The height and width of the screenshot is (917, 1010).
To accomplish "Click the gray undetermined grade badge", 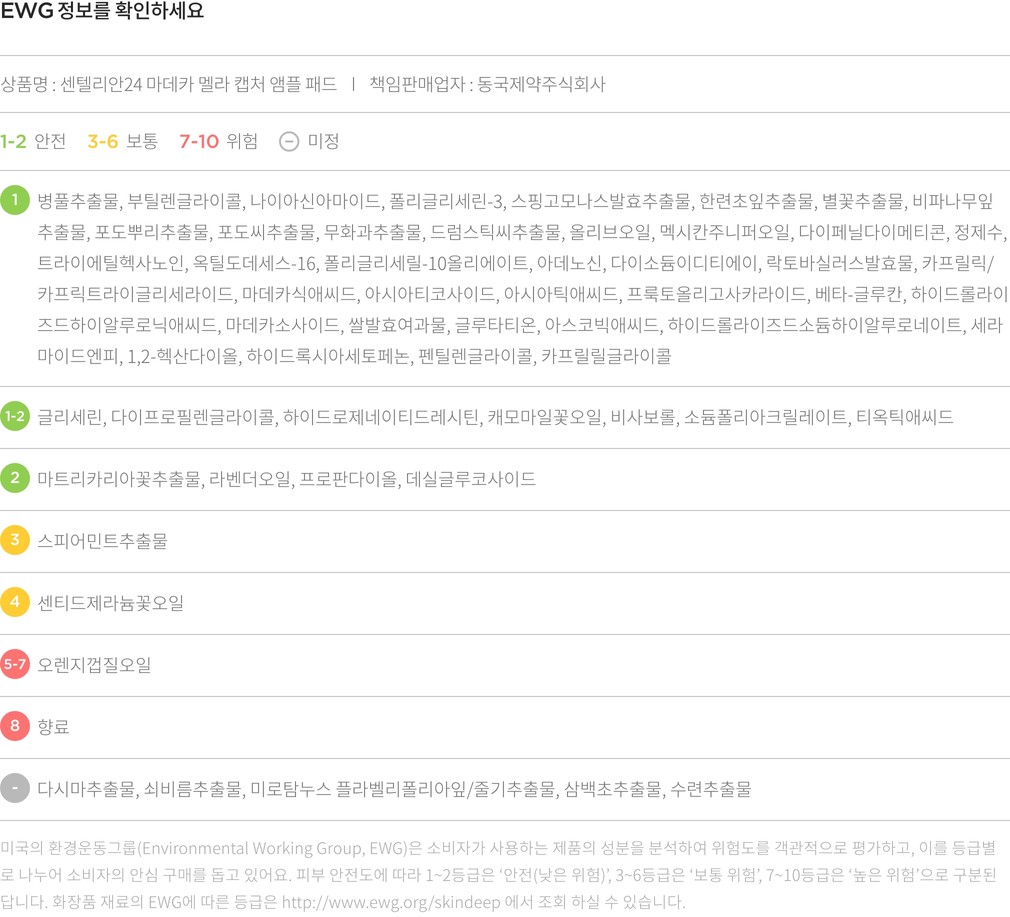I will pos(15,788).
